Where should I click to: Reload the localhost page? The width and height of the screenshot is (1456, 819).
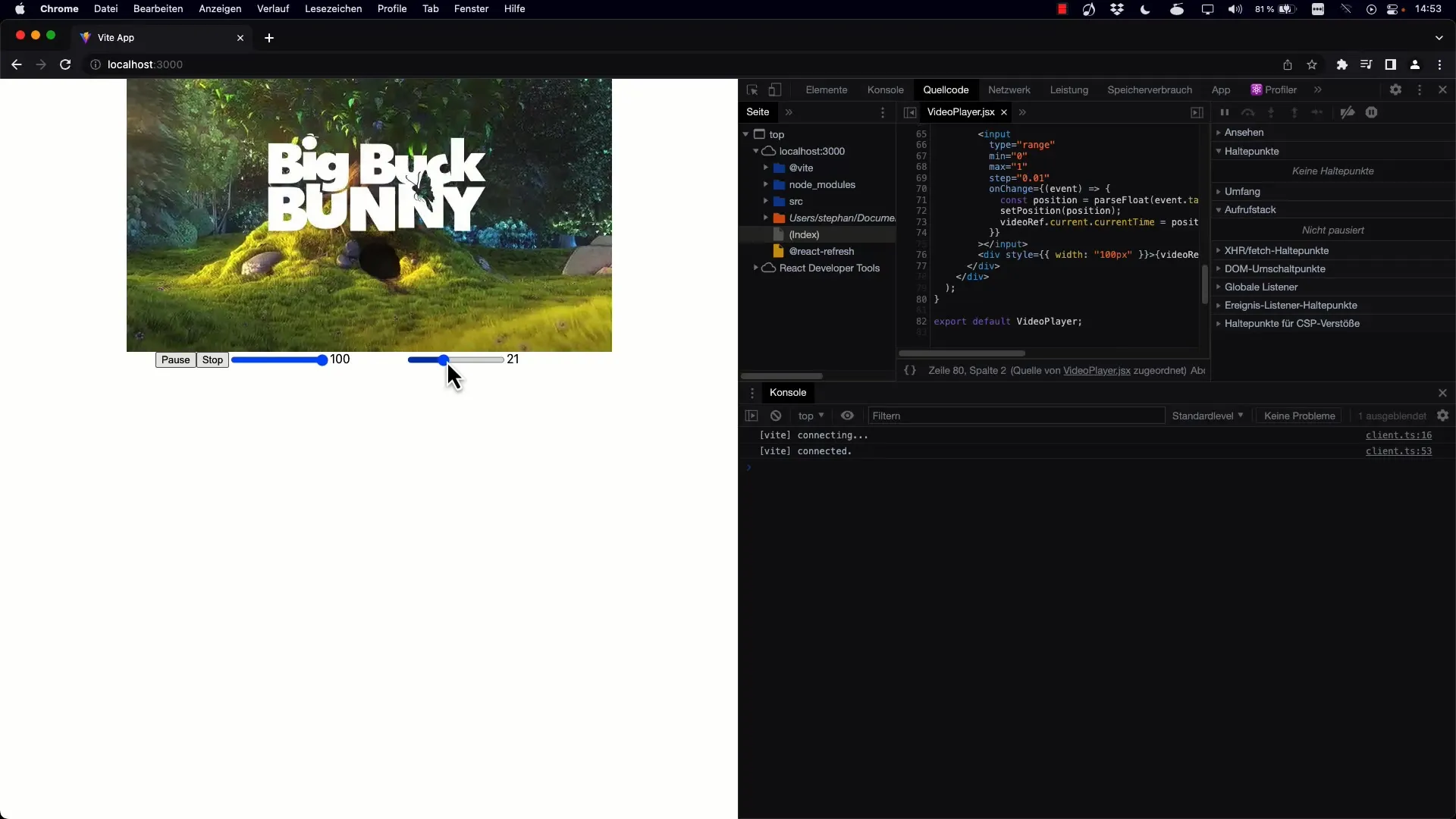(x=65, y=64)
